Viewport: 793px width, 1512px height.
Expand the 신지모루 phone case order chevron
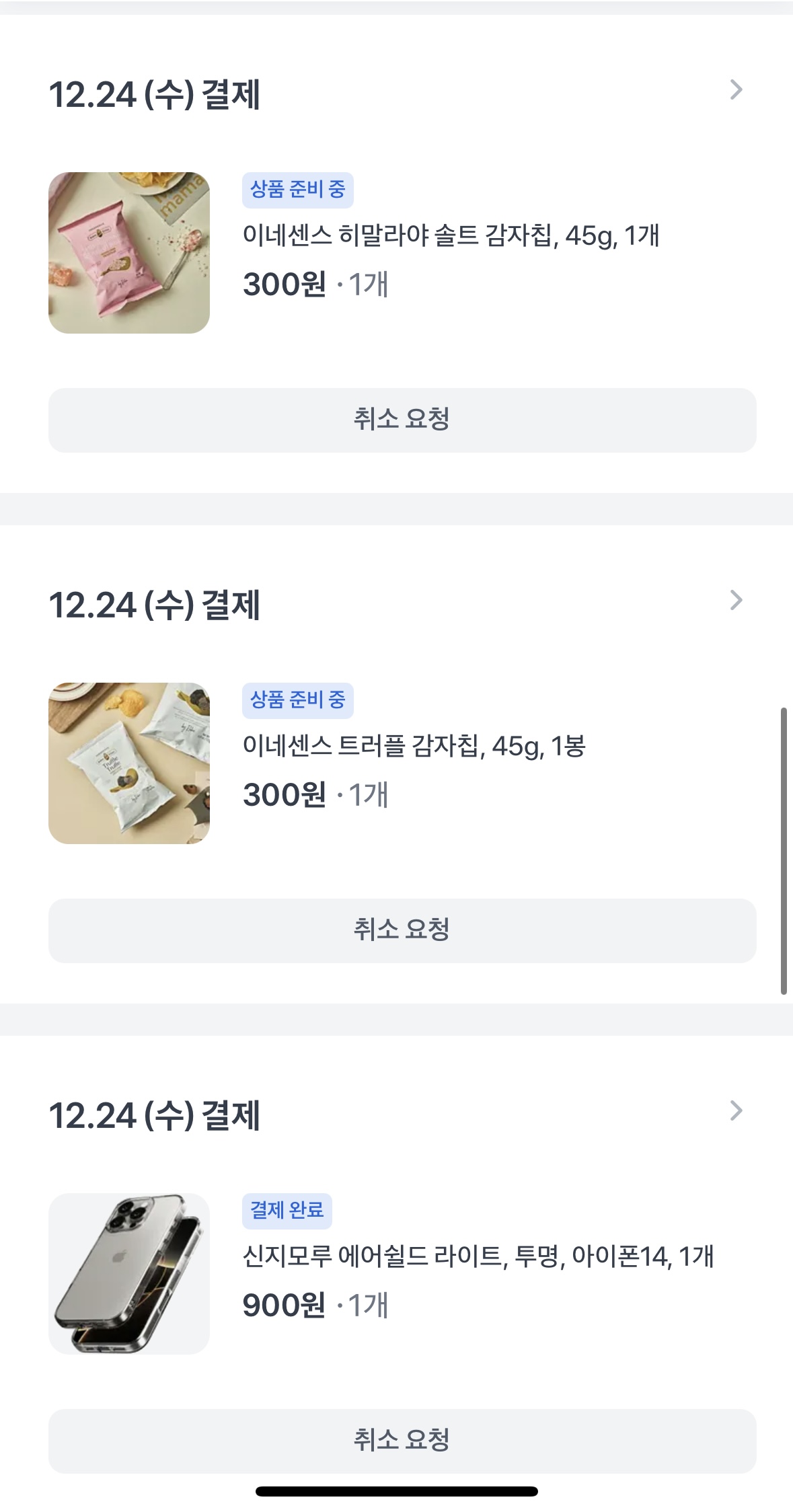[x=736, y=1110]
